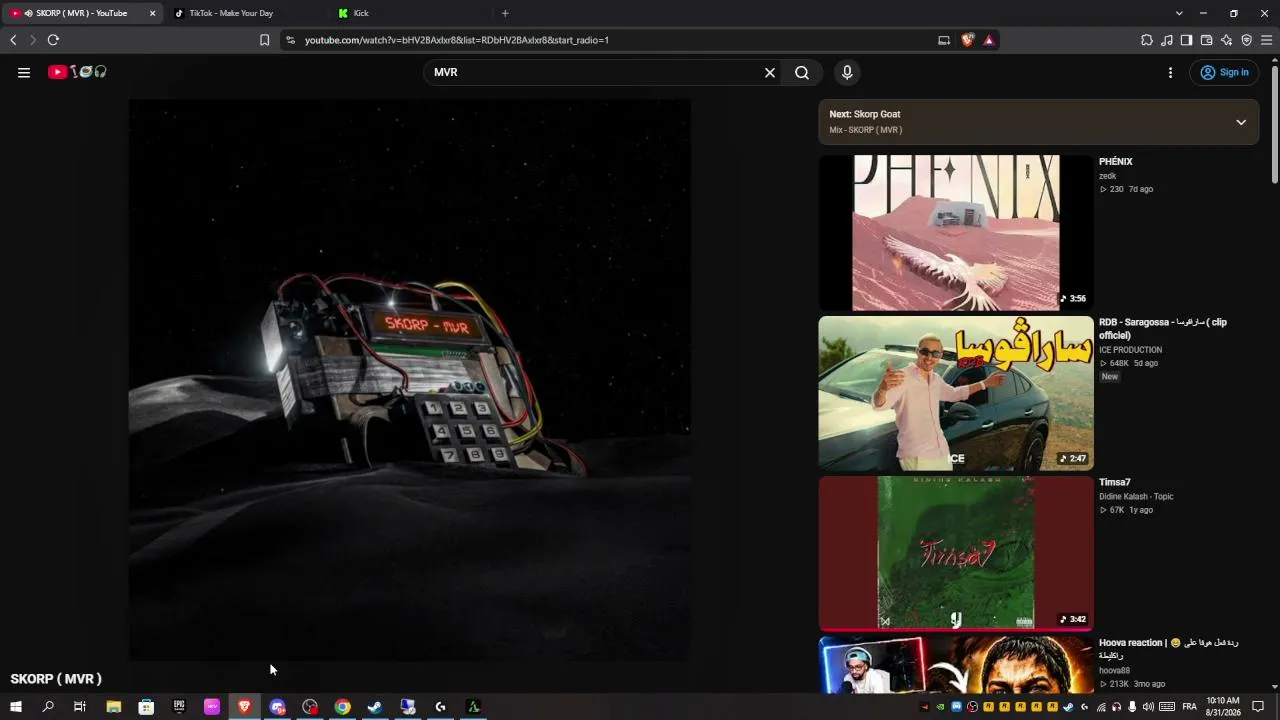
Task: Toggle the browser sidebar panel
Action: click(1186, 40)
